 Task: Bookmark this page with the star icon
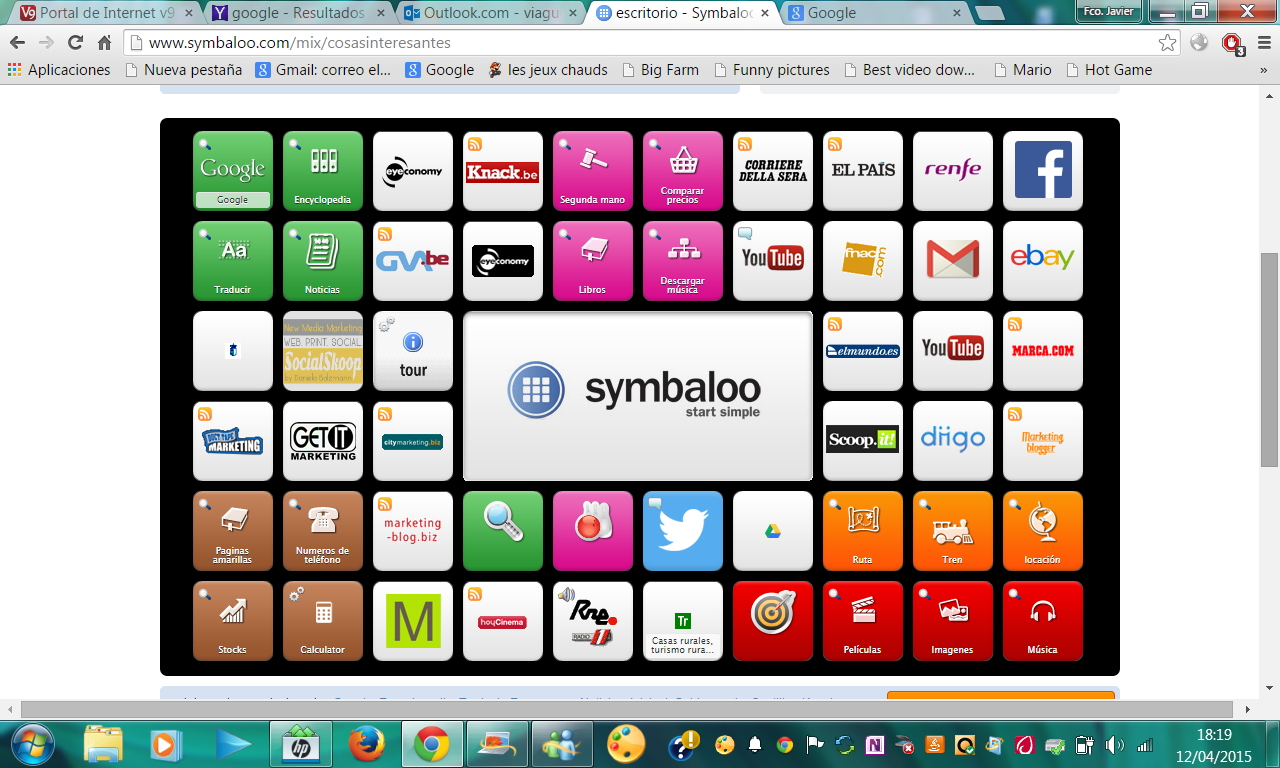click(1167, 43)
